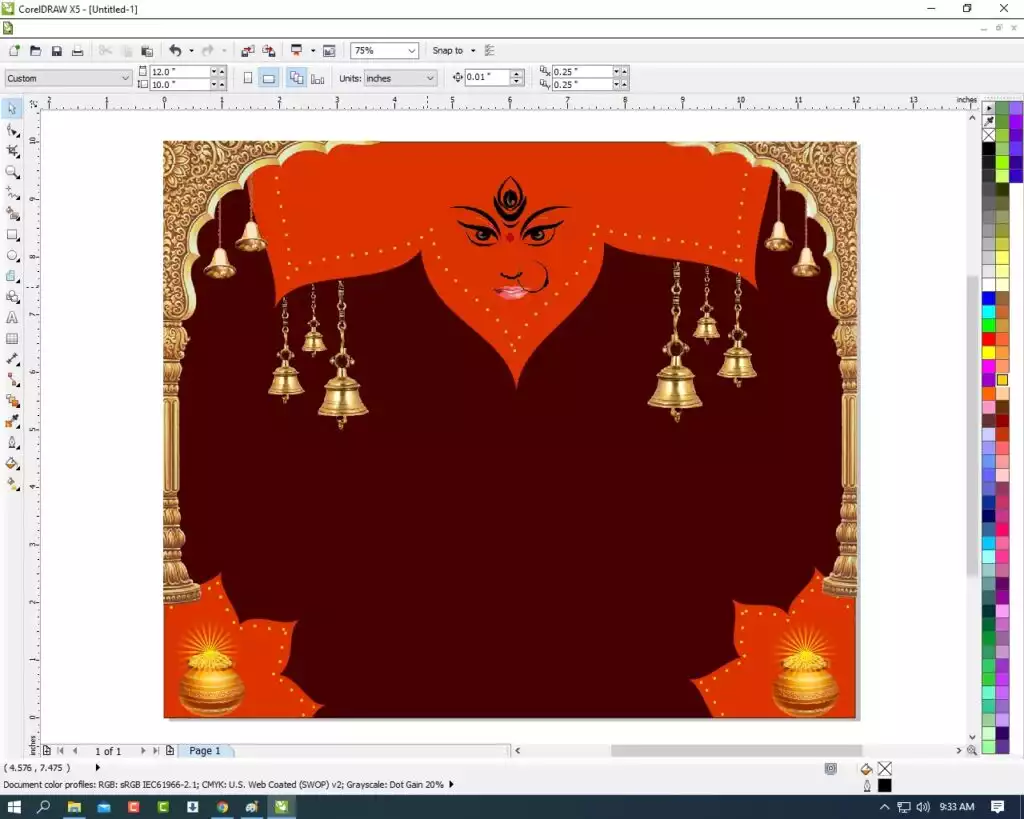This screenshot has height=819, width=1024.
Task: Select the Basic Shapes tool
Action: click(x=12, y=297)
